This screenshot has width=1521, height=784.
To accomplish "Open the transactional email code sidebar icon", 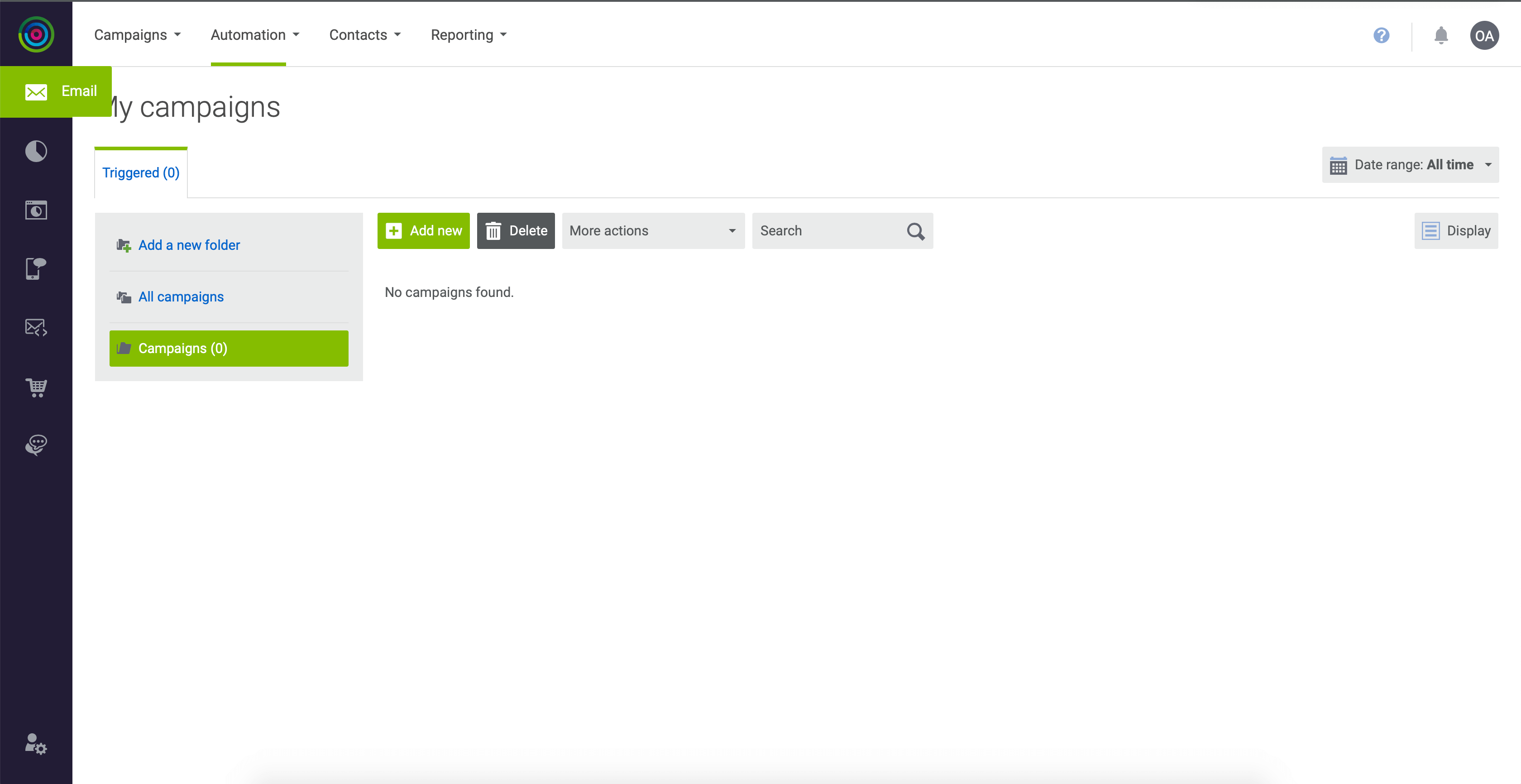I will [x=36, y=328].
